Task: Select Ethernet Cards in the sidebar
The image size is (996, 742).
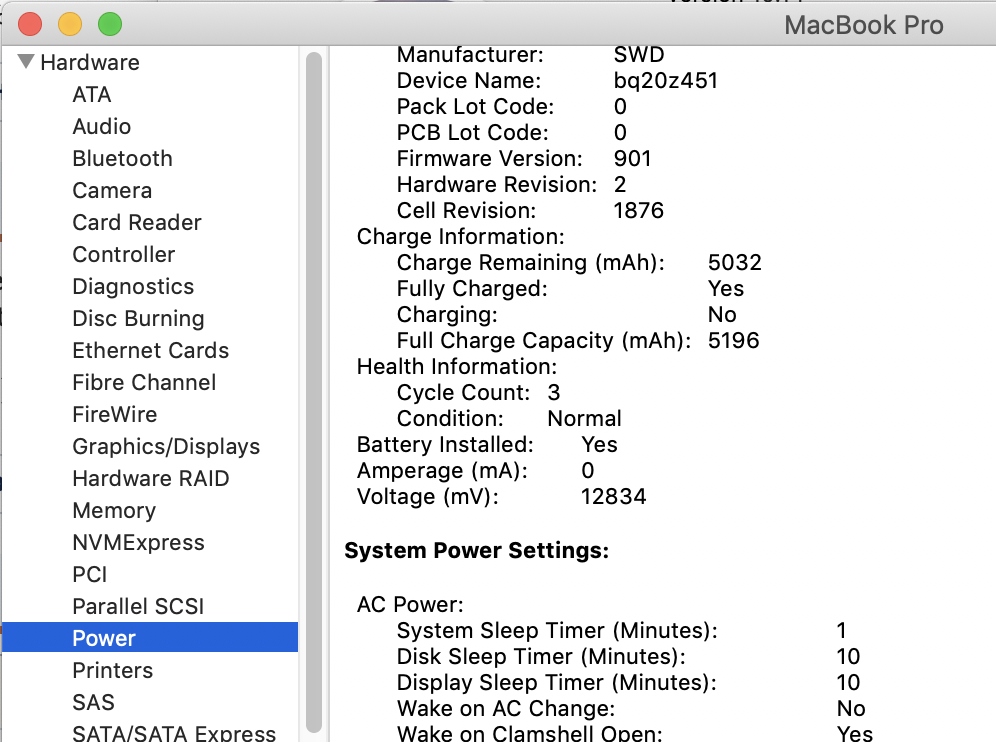Action: point(150,351)
